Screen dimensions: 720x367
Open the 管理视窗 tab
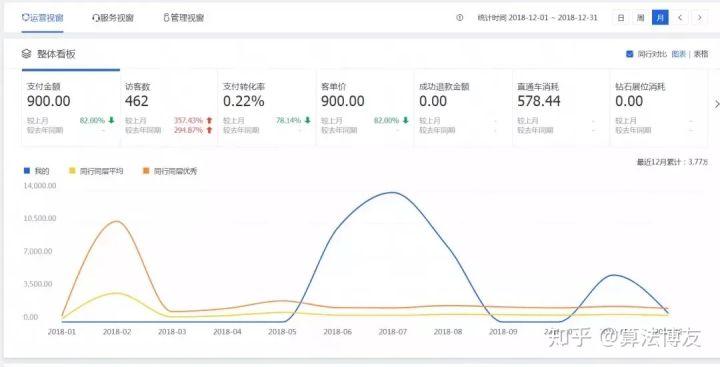pyautogui.click(x=184, y=18)
